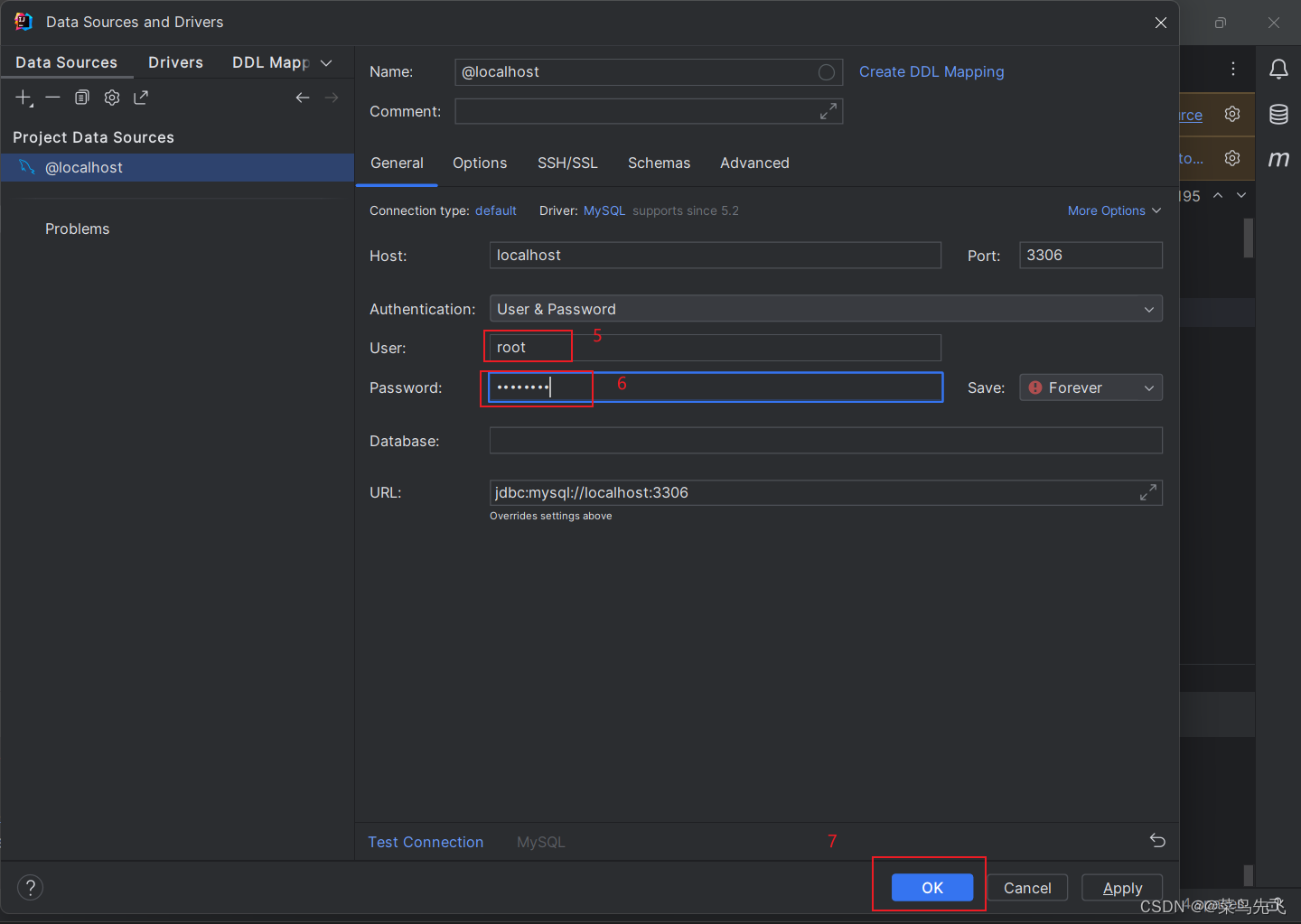Screen dimensions: 1301x924
Task: Click the Cancel button
Action: pos(1027,888)
